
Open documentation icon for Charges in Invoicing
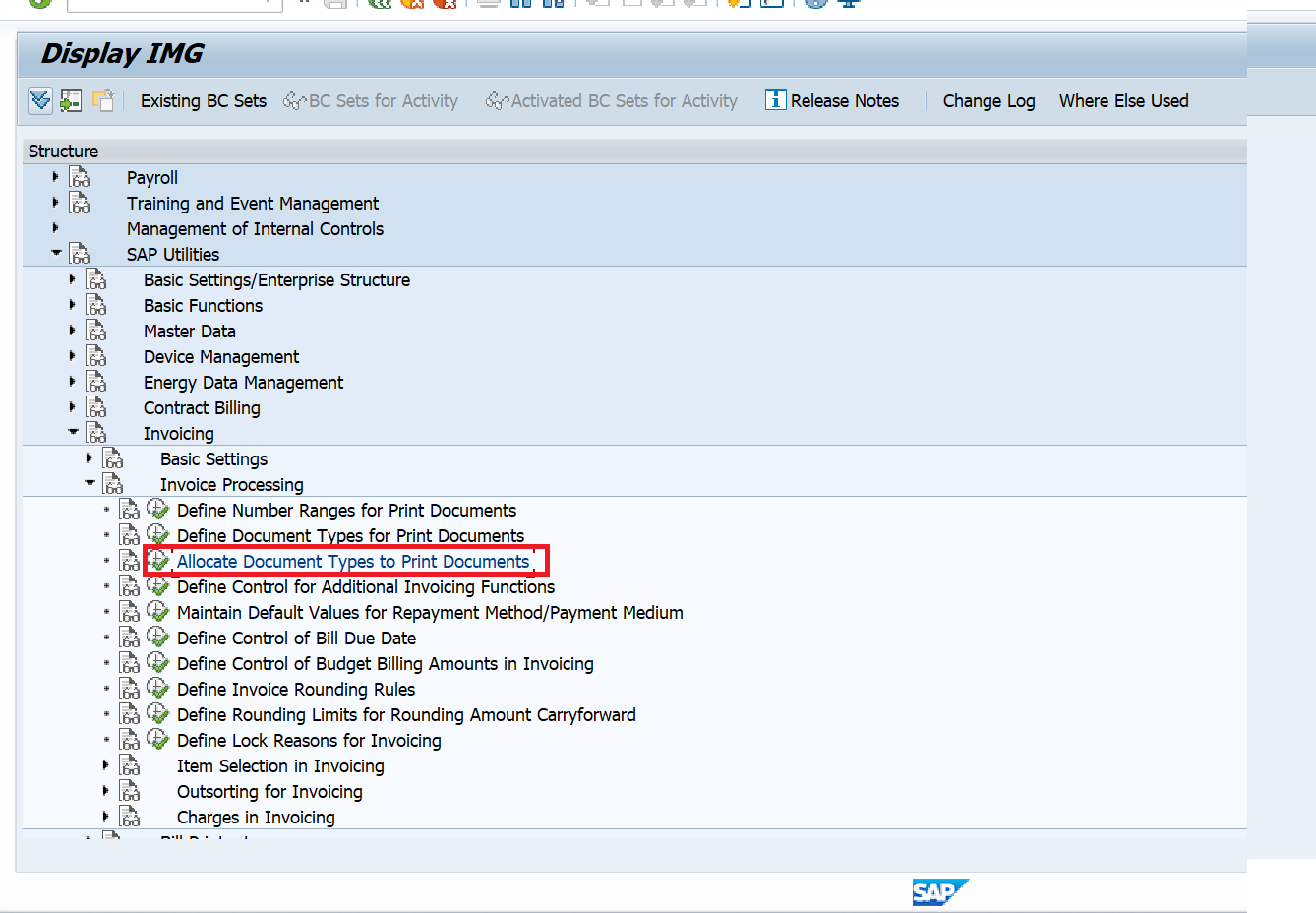tap(130, 817)
